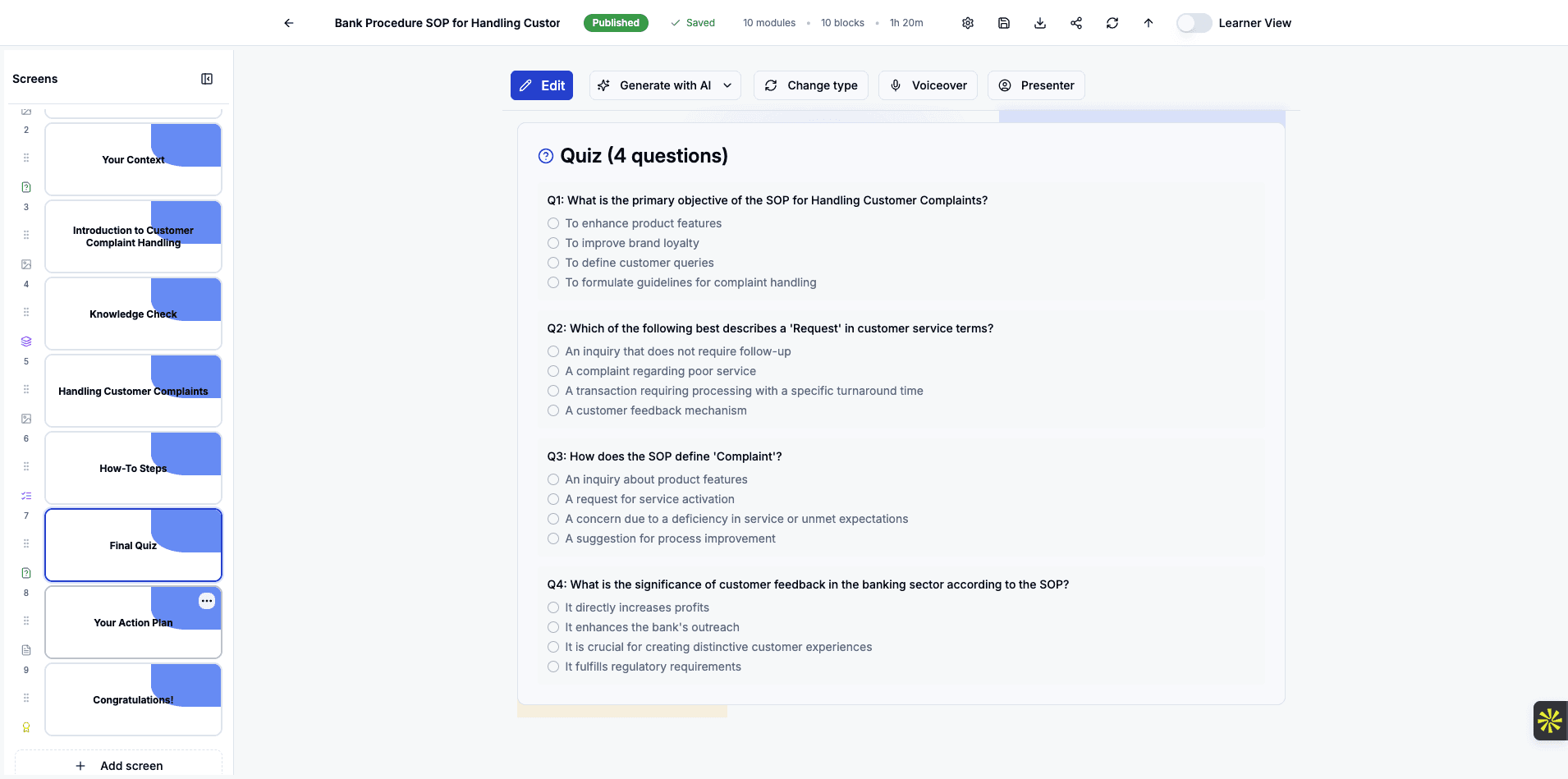The height and width of the screenshot is (779, 1568).
Task: Open the Your Context screen thumbnail
Action: [x=133, y=159]
